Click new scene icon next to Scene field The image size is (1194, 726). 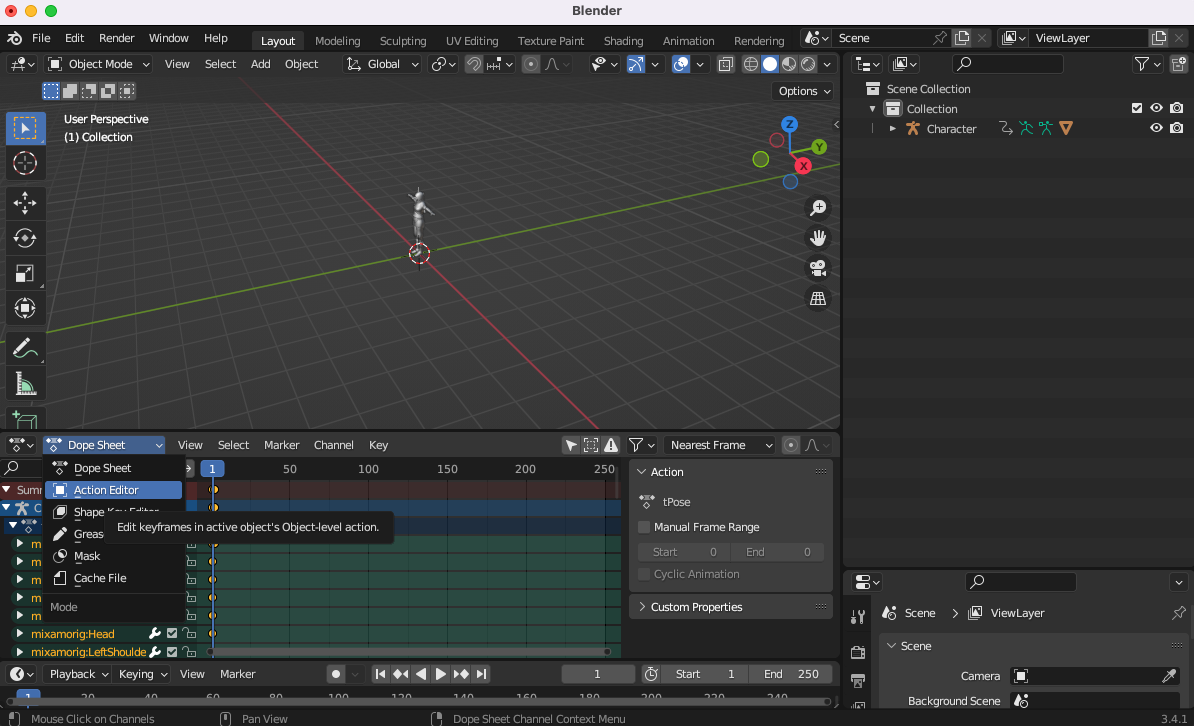(962, 38)
